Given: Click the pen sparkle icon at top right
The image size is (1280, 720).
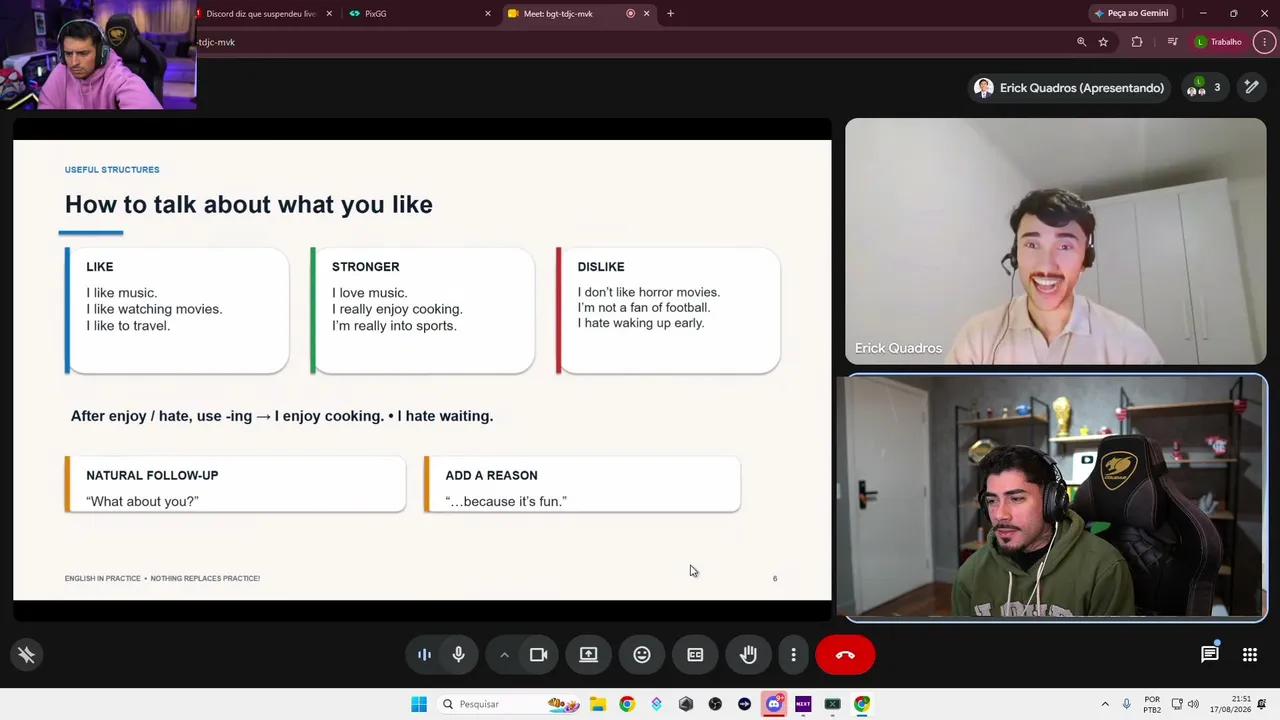Looking at the screenshot, I should click(1251, 88).
